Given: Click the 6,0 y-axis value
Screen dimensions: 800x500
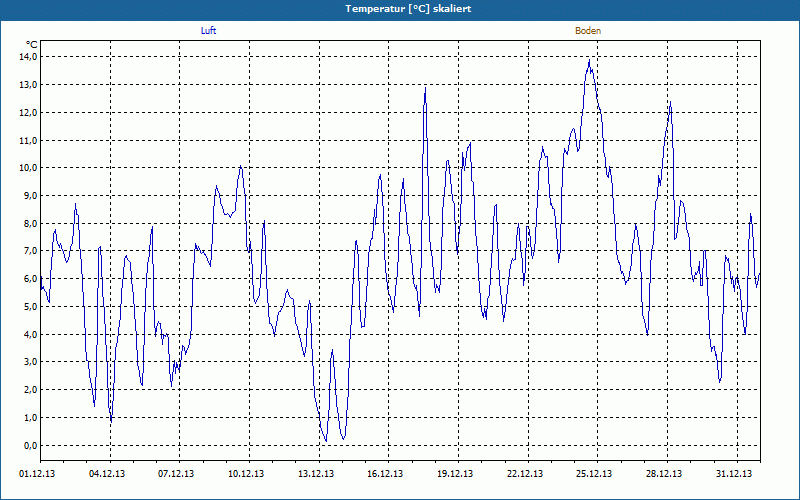Looking at the screenshot, I should coord(31,279).
